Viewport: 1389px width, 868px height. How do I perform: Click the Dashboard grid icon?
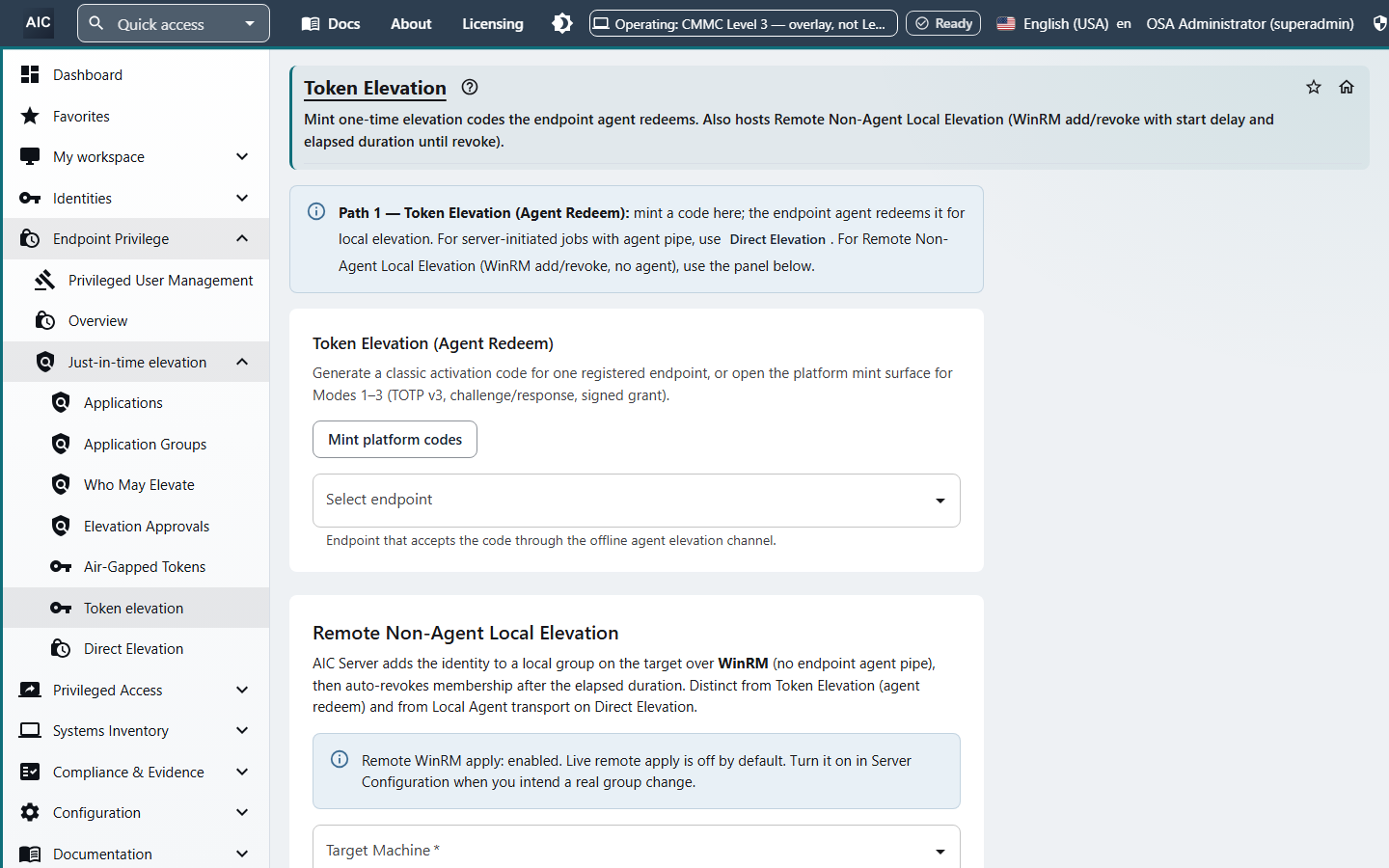point(30,74)
